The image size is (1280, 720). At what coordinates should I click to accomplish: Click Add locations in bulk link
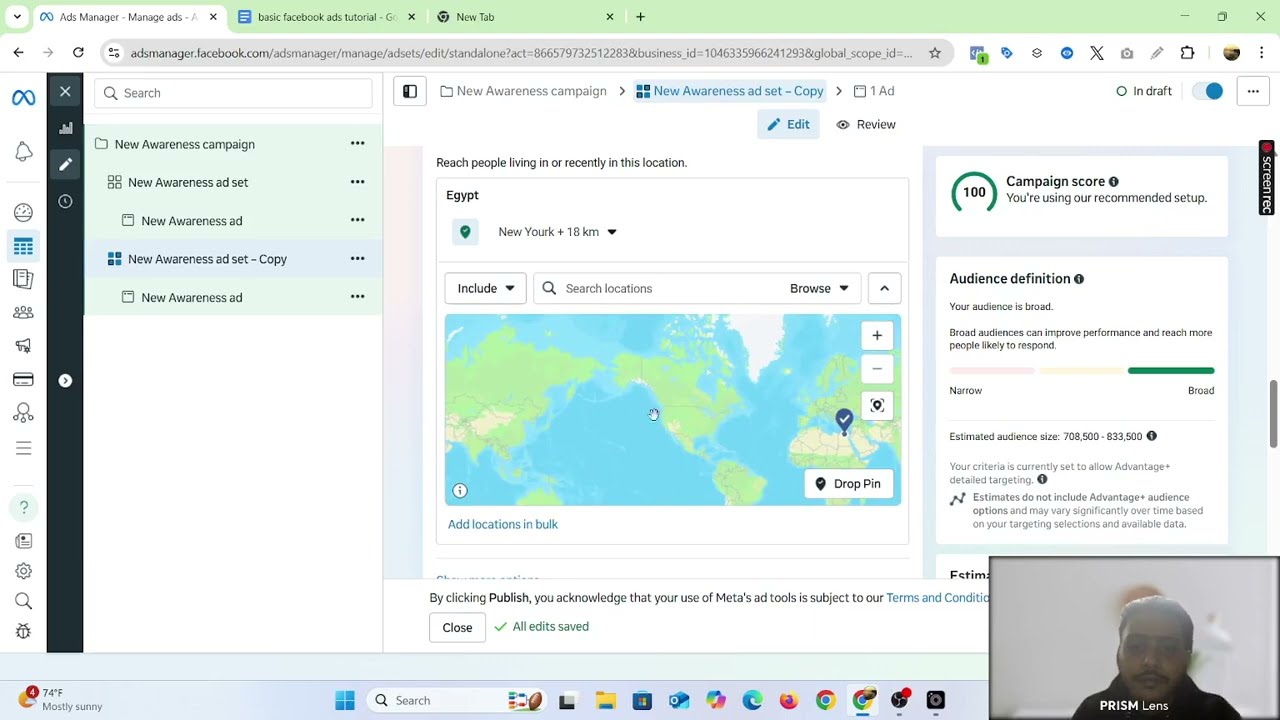(503, 524)
